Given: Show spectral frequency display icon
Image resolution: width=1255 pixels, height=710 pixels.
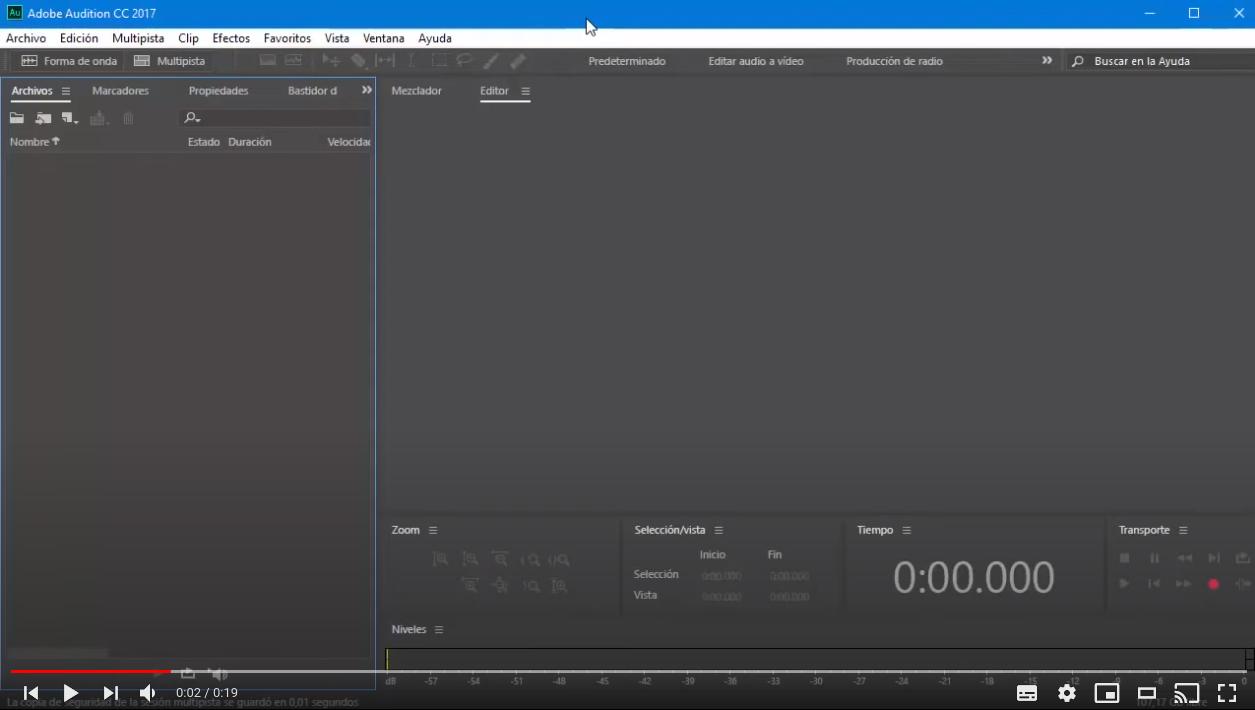Looking at the screenshot, I should click(x=267, y=61).
